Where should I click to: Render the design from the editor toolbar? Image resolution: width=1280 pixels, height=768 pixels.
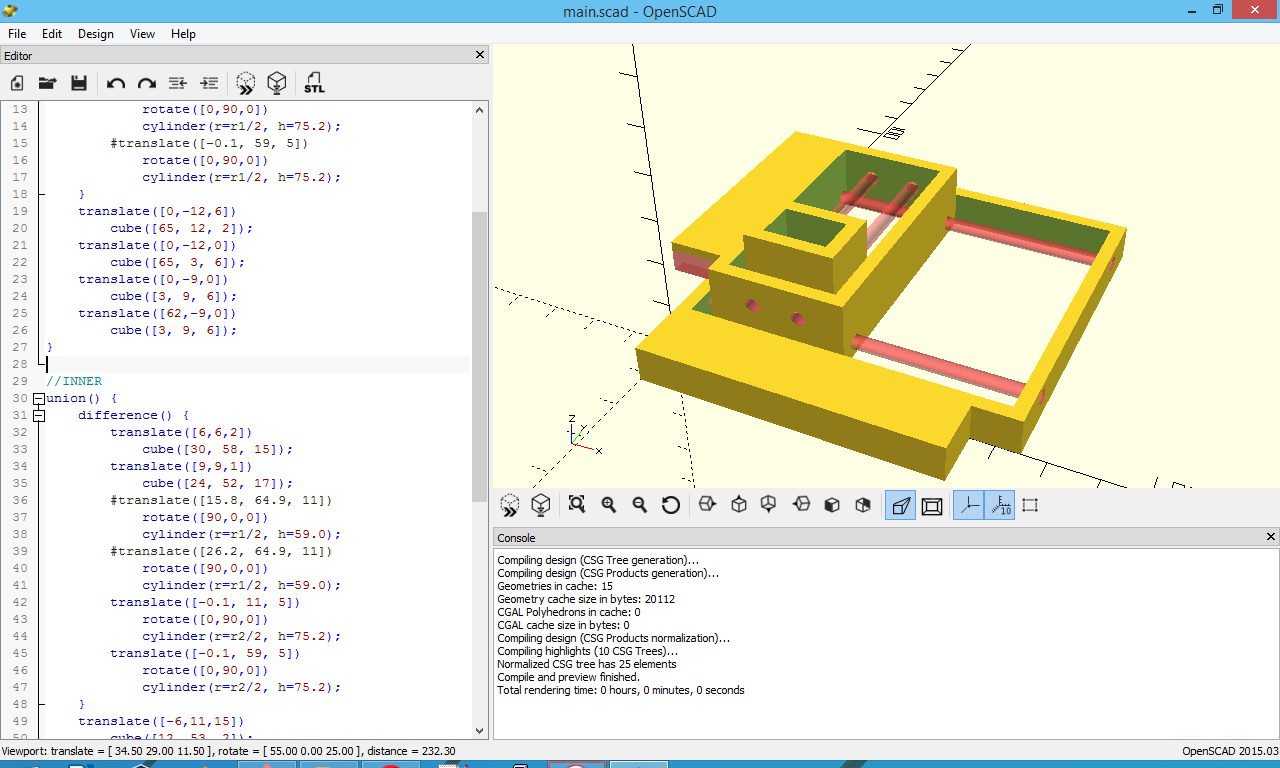(x=277, y=83)
